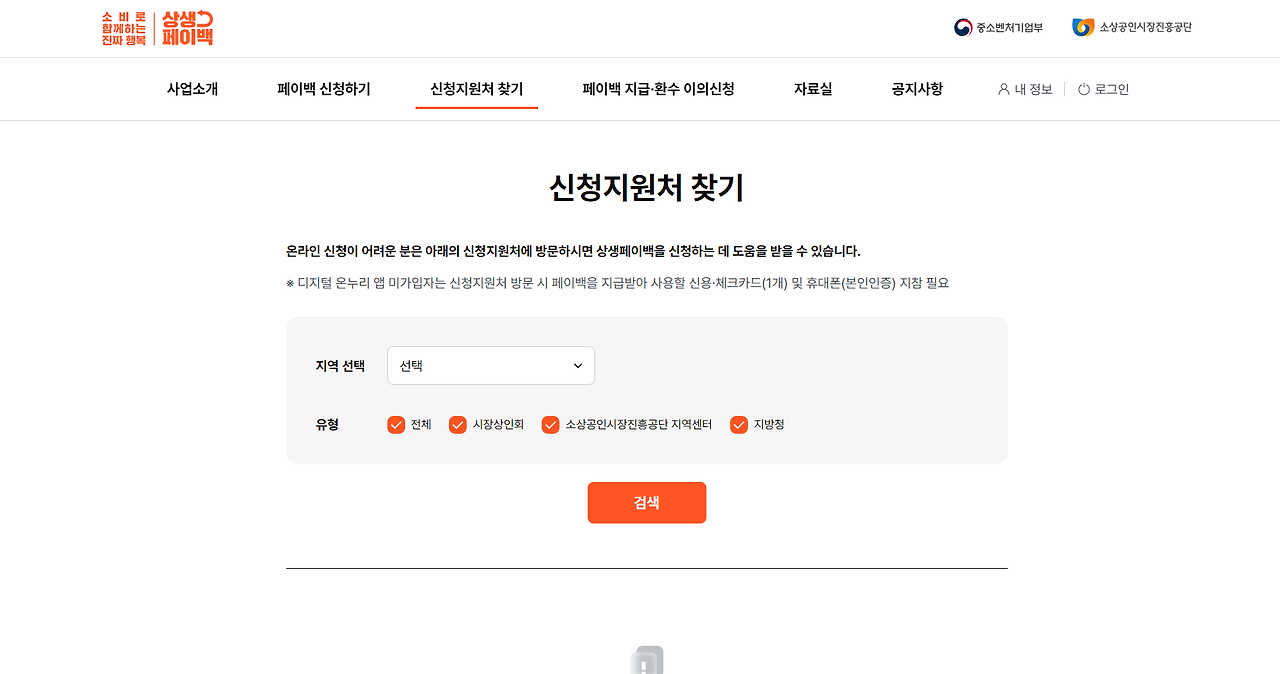Click the 지역 선택 label
The image size is (1280, 674).
point(340,366)
